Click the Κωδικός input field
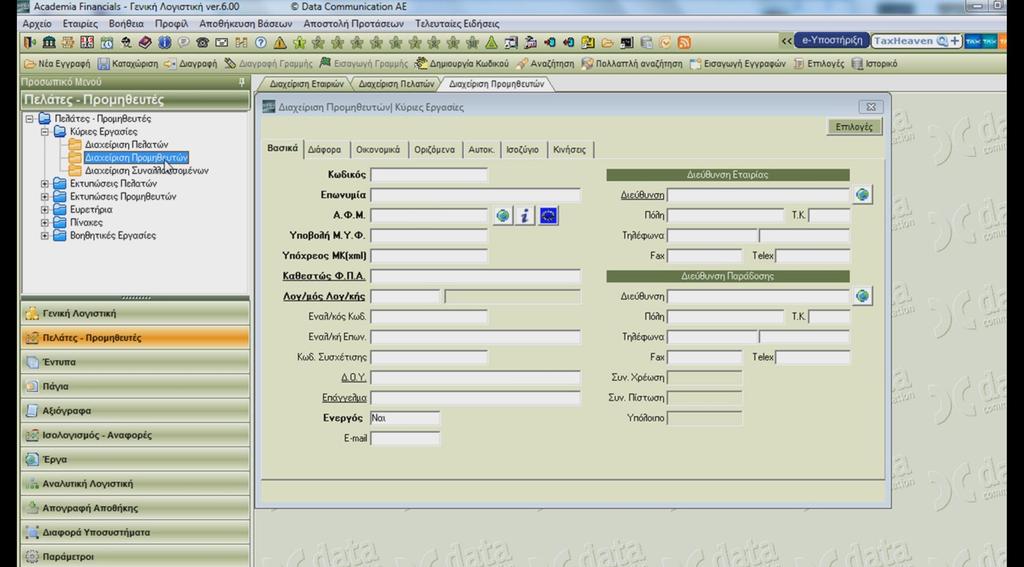1024x567 pixels. pos(429,174)
